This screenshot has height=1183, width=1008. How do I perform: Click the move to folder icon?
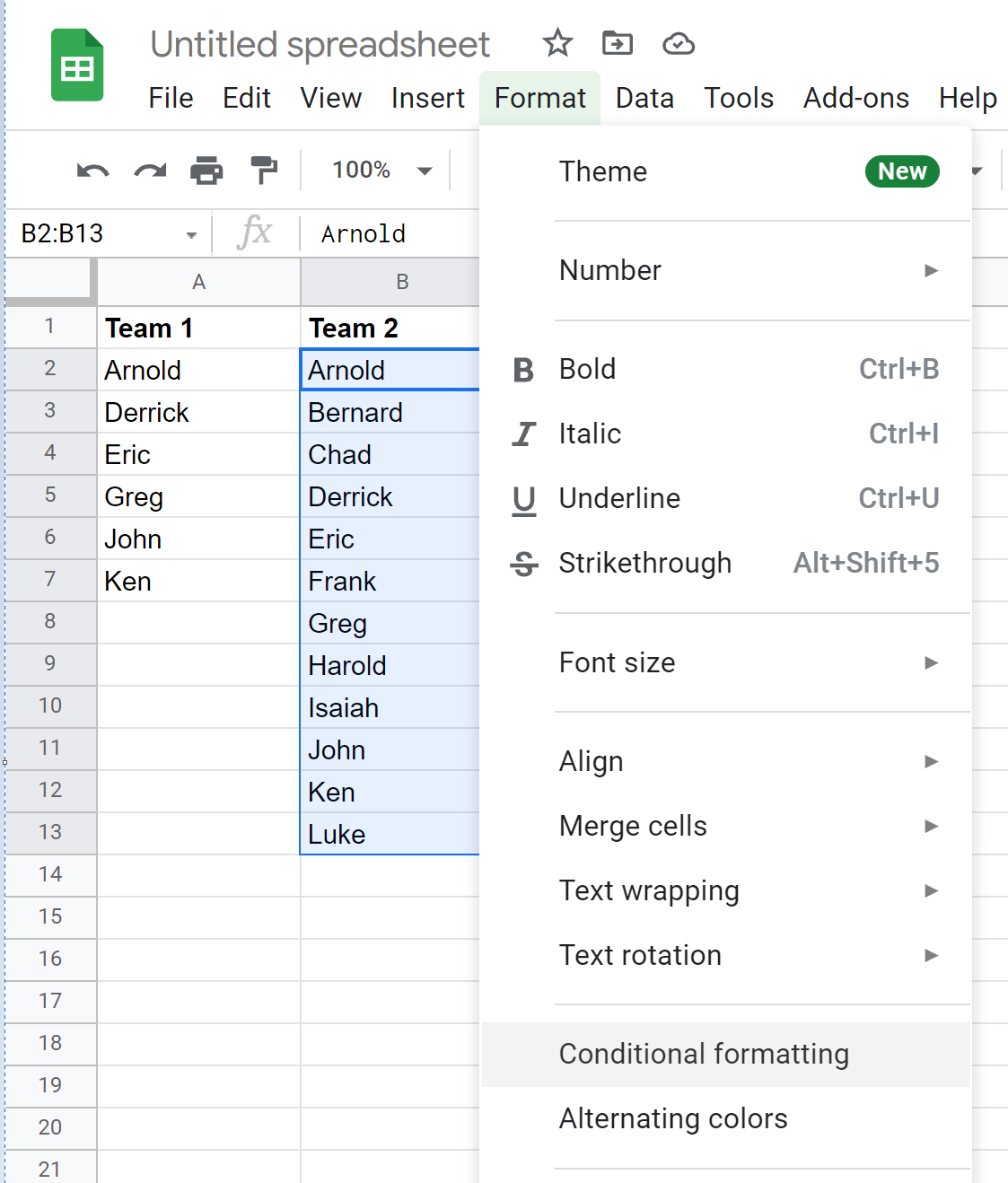(617, 43)
